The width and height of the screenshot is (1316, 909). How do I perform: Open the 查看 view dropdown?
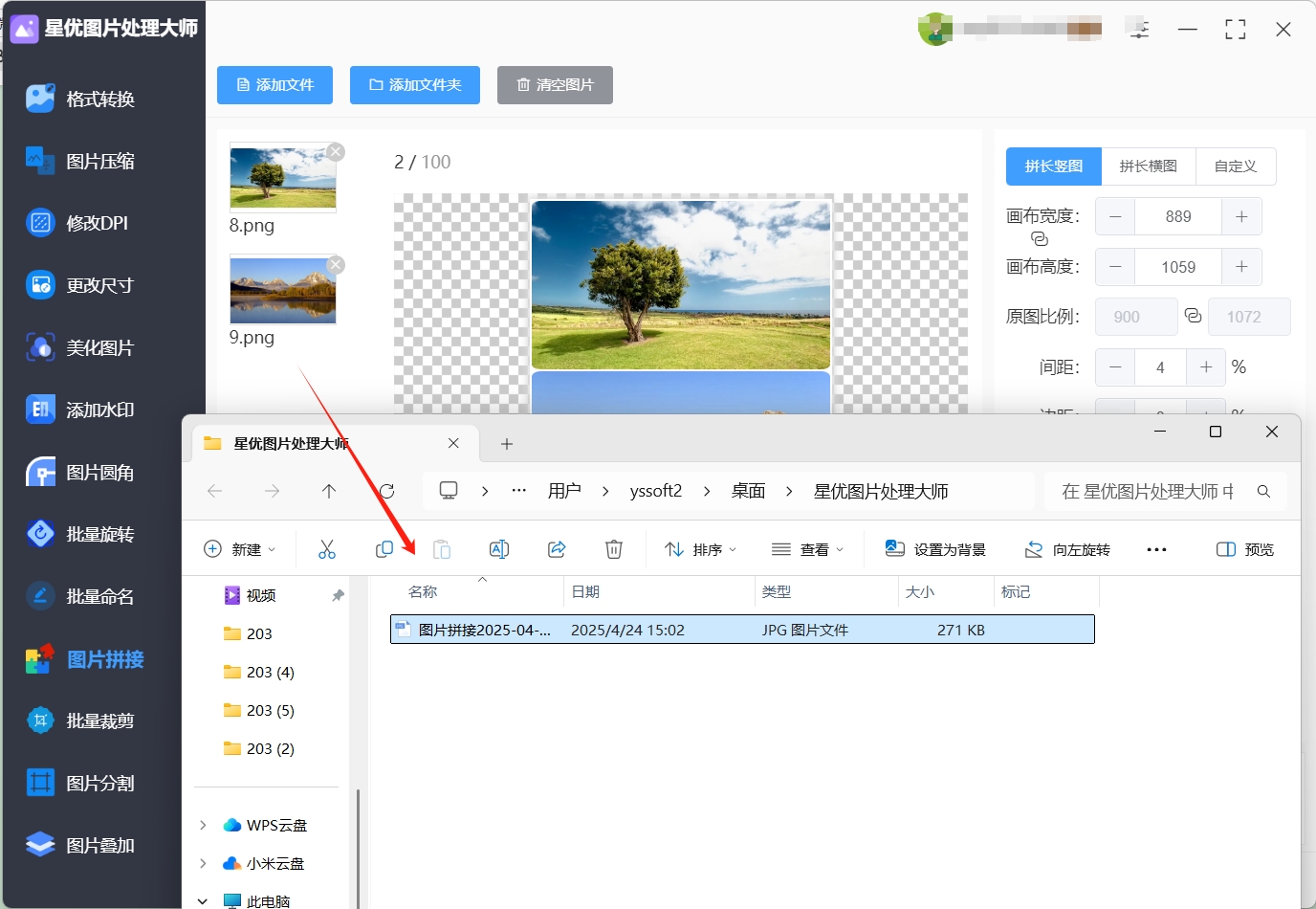[808, 549]
